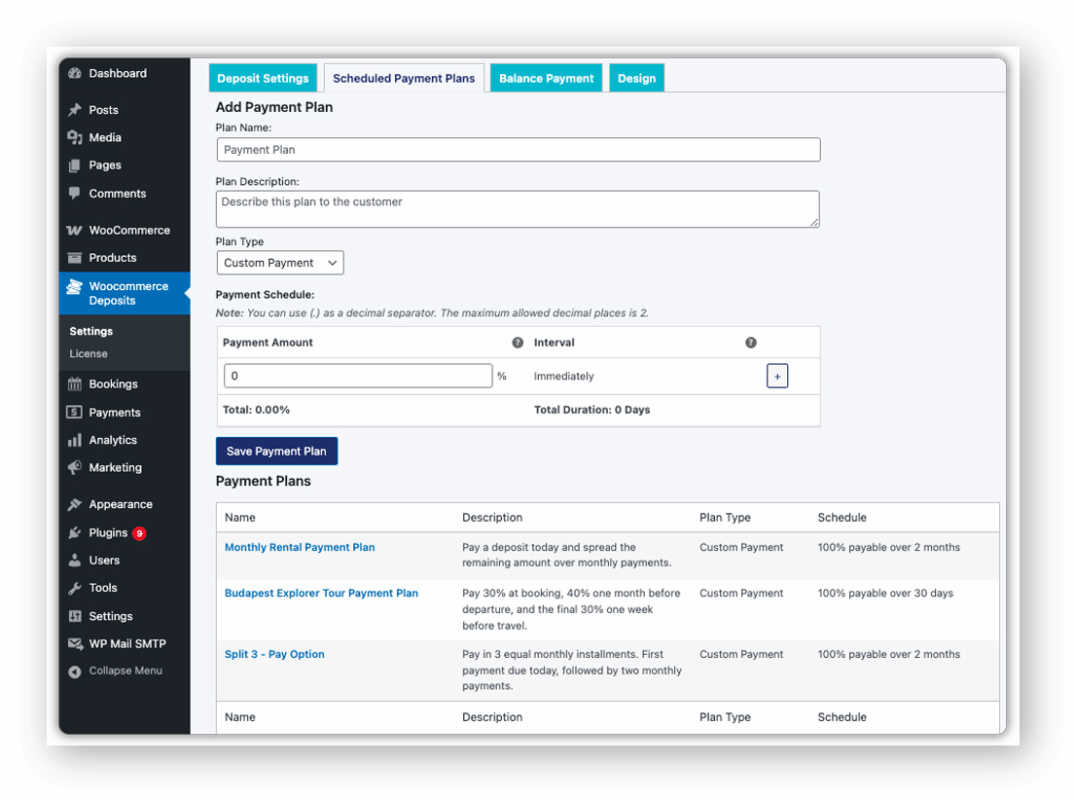Click 'Total Duration: 0 Days' text
Image resolution: width=1074 pixels, height=800 pixels.
tap(592, 410)
